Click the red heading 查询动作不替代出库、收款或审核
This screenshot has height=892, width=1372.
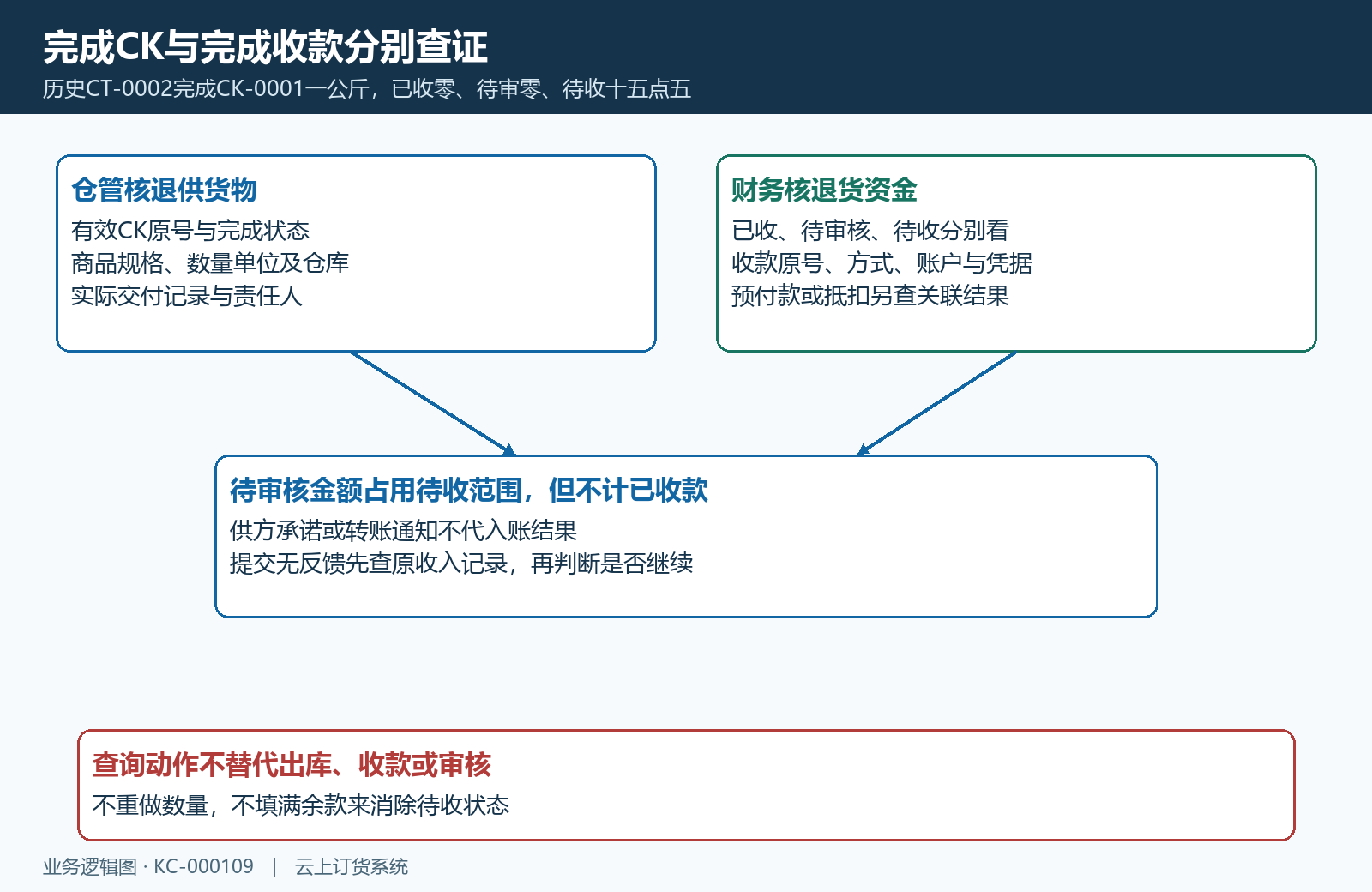click(292, 764)
